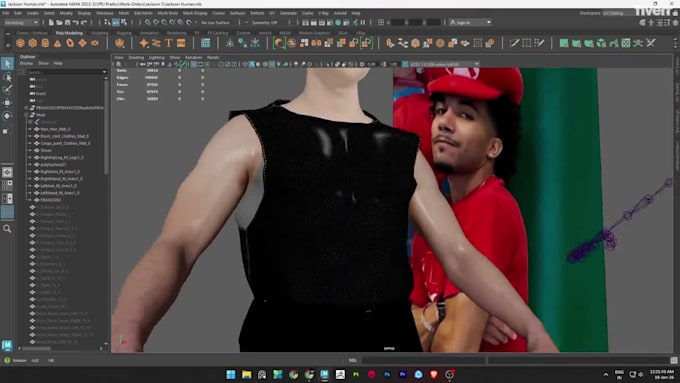Click the Save Scene icon

[x=67, y=22]
